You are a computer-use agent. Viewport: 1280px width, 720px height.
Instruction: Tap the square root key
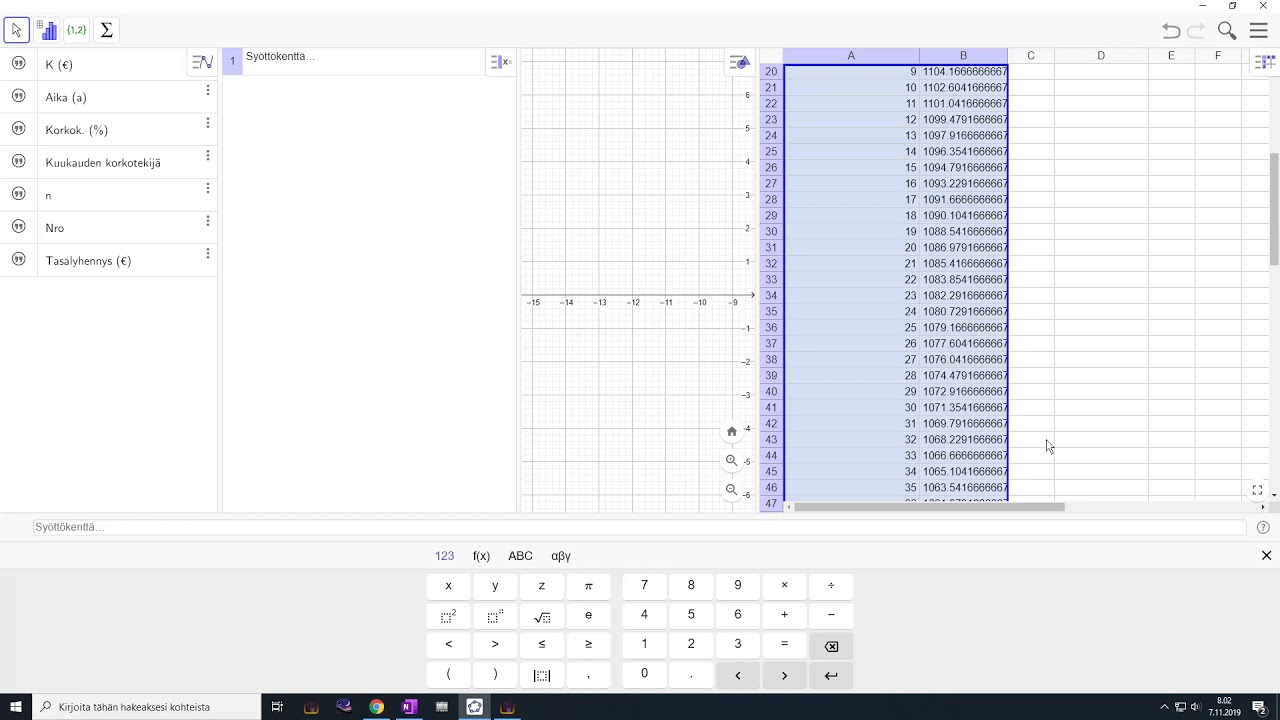tap(541, 616)
